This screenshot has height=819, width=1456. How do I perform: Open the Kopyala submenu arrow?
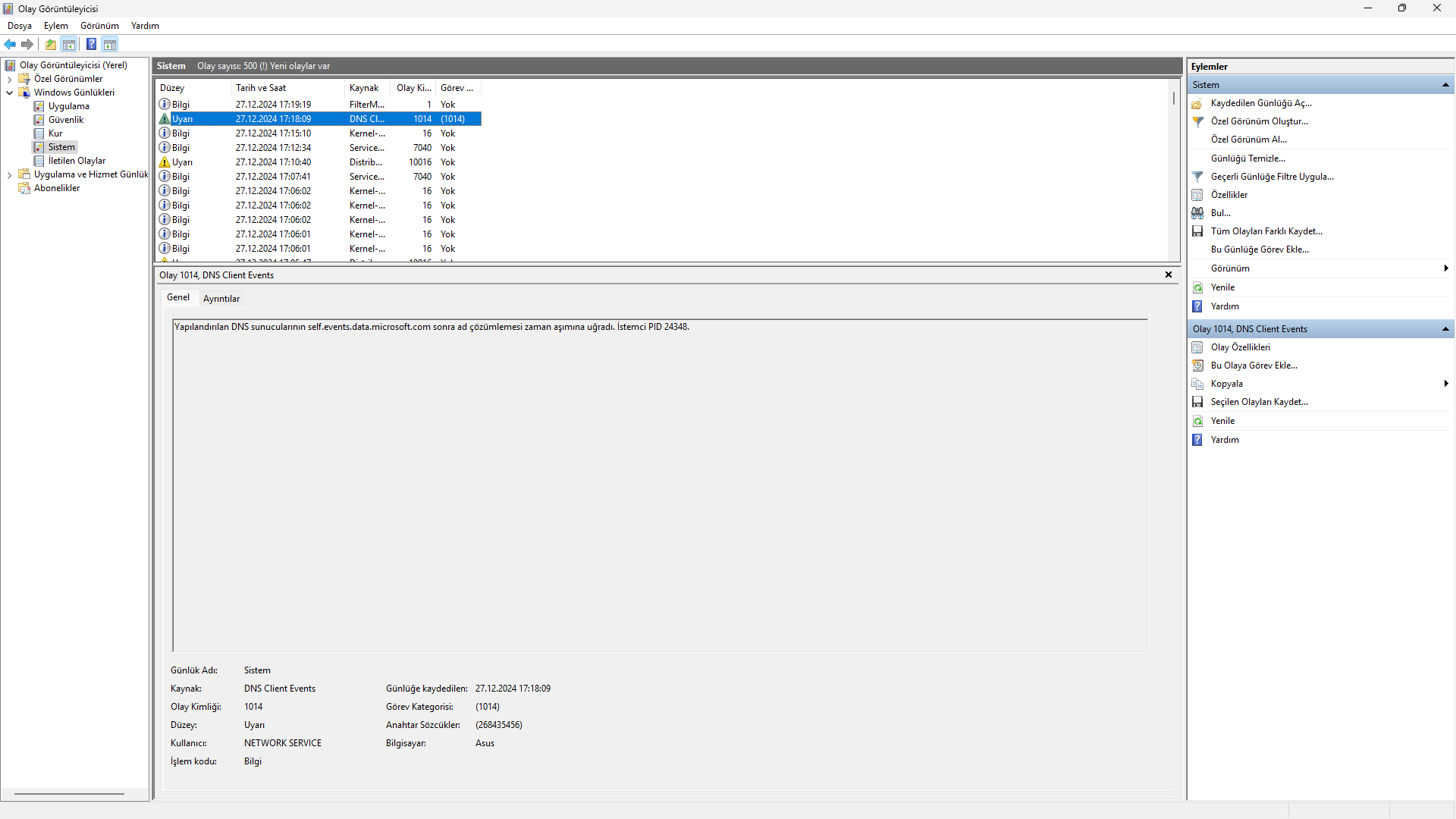(x=1446, y=384)
